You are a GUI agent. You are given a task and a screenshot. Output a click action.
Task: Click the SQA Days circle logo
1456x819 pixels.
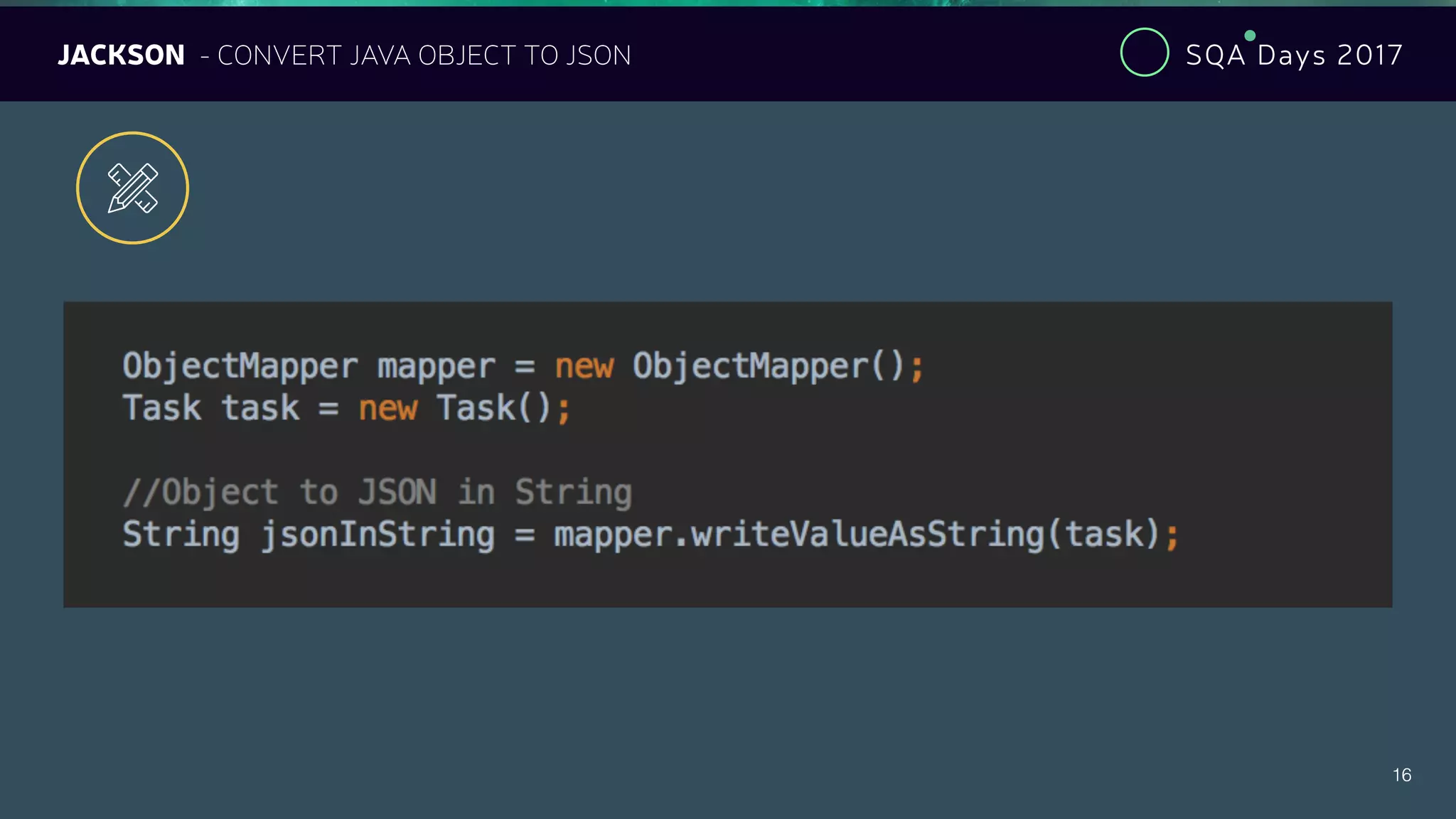[1144, 52]
